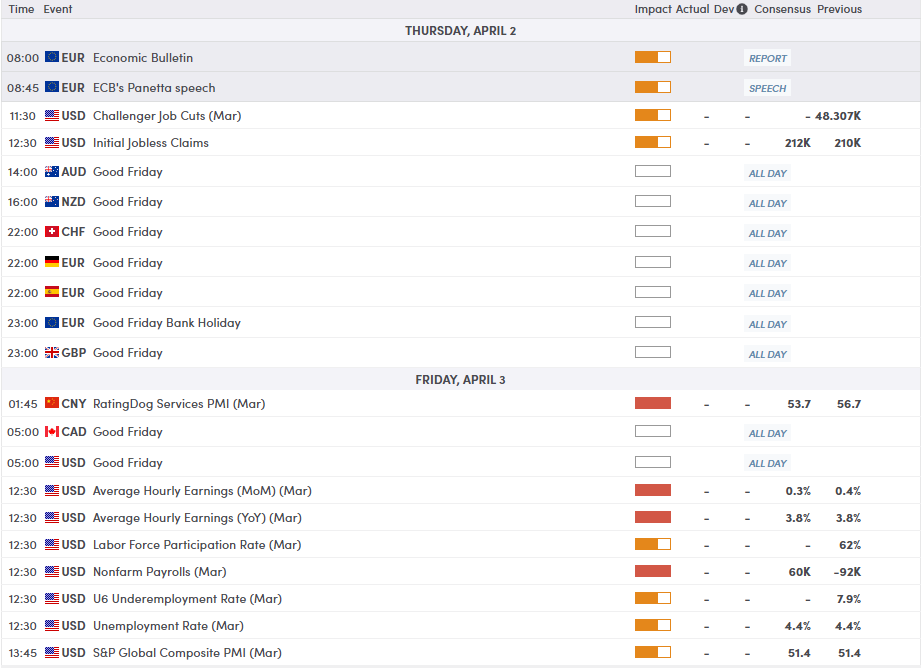Image resolution: width=921 pixels, height=668 pixels.
Task: Click previous value -92K for Nonfarm Payrolls
Action: pyautogui.click(x=847, y=572)
